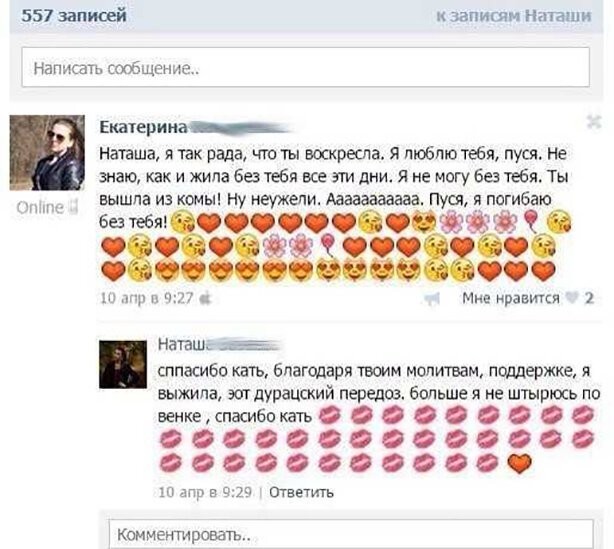The image size is (614, 549).
Task: Click "Мне нравится" on the post
Action: click(511, 298)
